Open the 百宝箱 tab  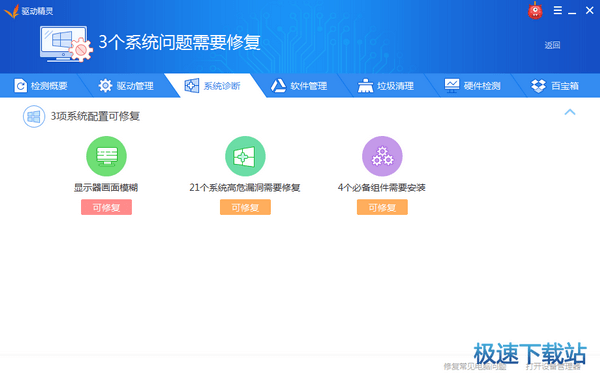click(x=555, y=86)
